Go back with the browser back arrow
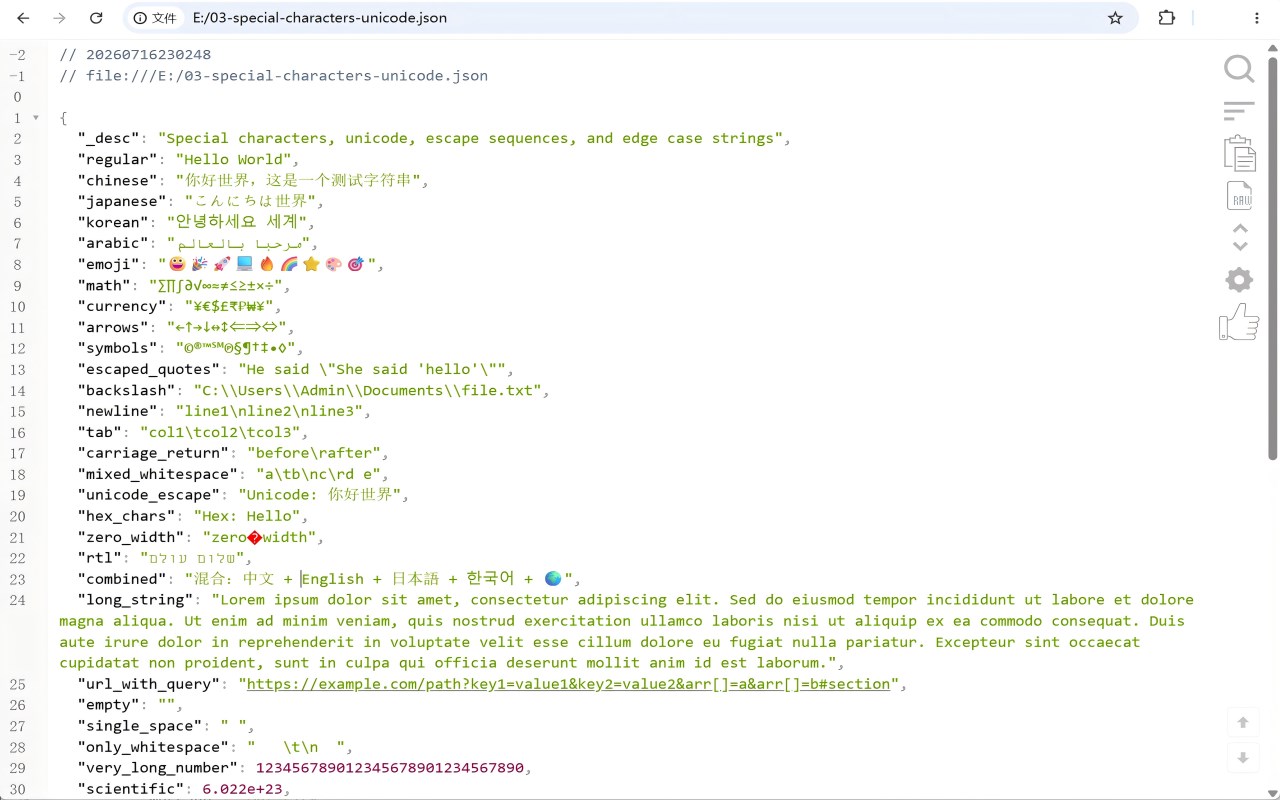This screenshot has height=800, width=1280. 23,18
